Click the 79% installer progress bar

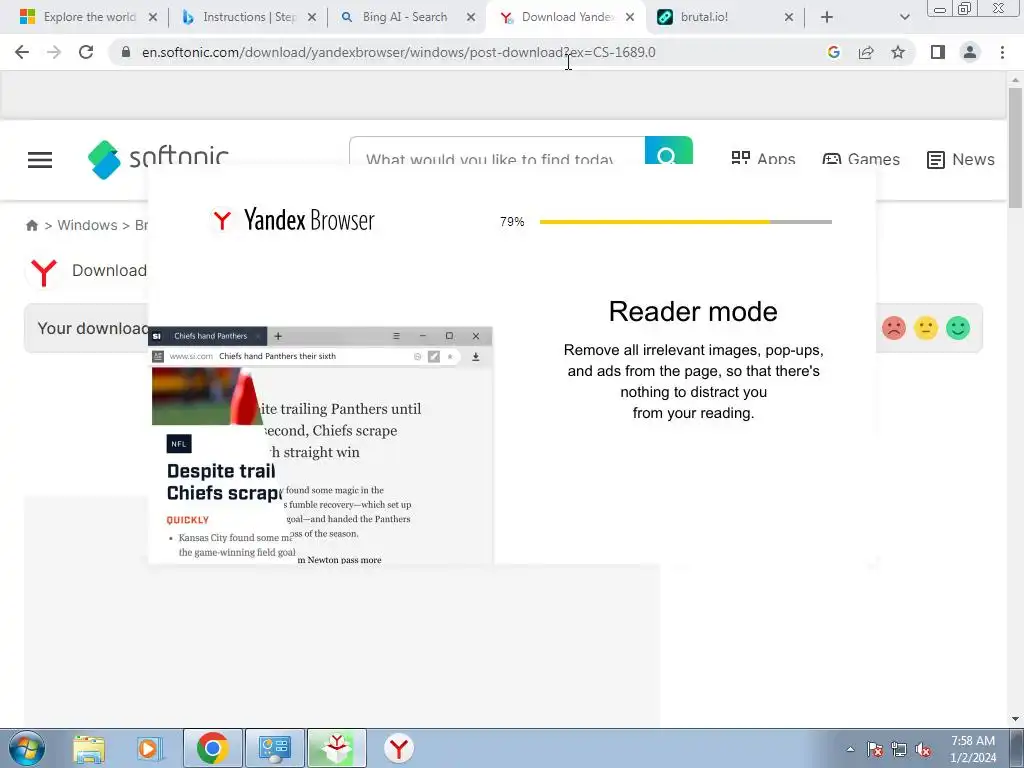coord(686,222)
